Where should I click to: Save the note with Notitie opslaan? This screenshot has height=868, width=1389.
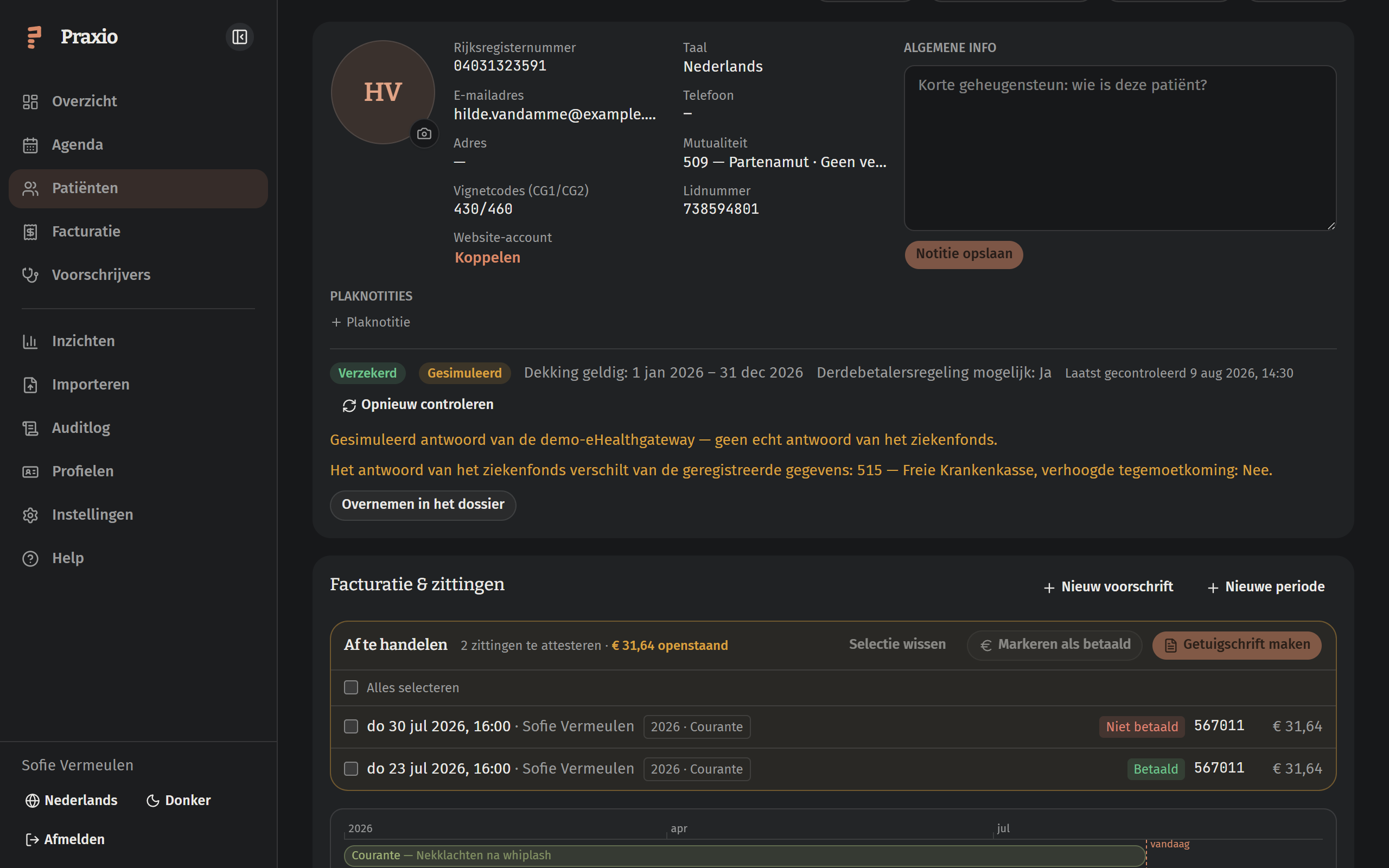pyautogui.click(x=964, y=254)
